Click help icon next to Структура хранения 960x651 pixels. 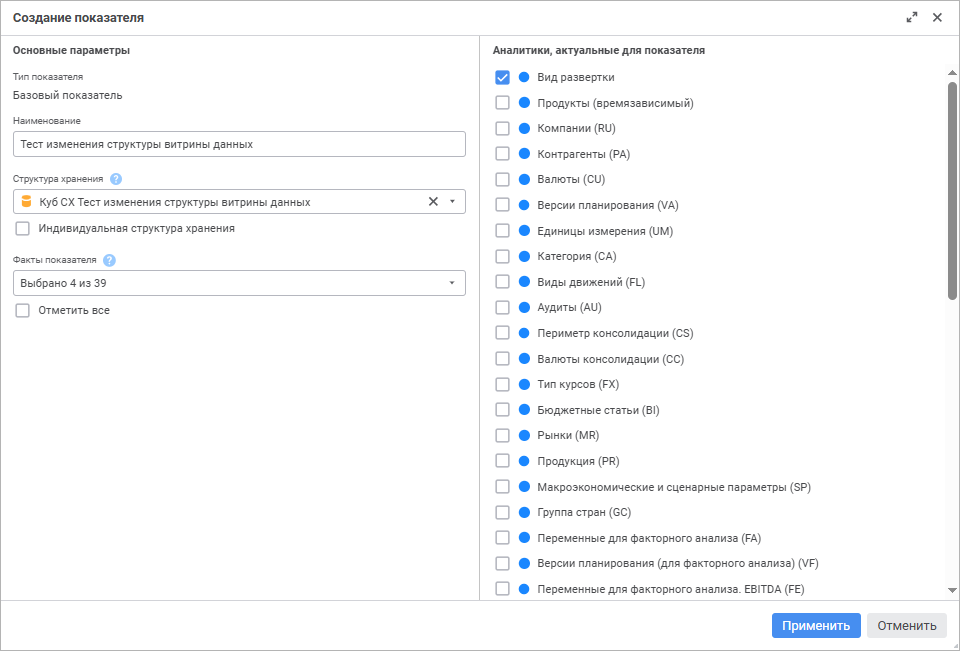(116, 179)
